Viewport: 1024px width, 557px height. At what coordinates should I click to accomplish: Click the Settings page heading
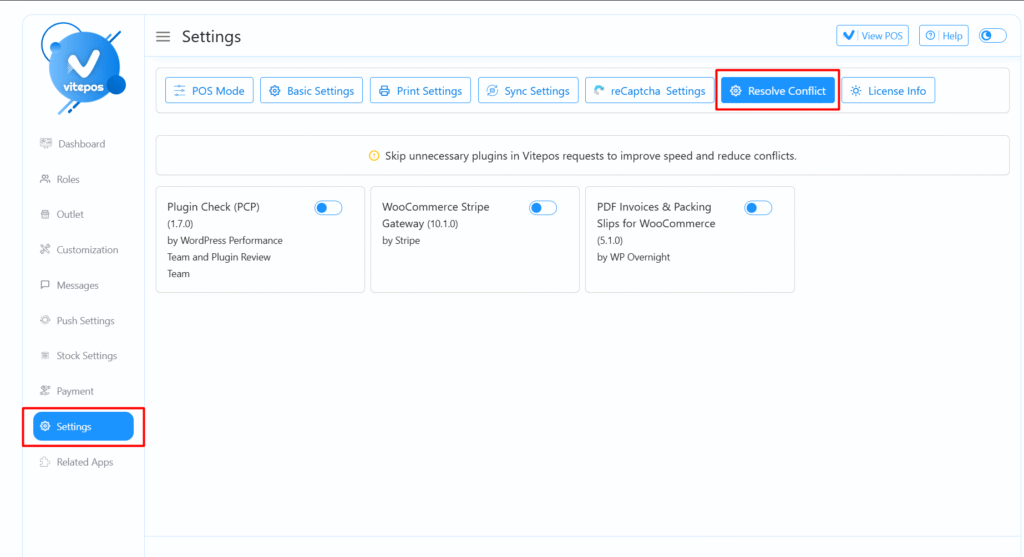point(211,37)
